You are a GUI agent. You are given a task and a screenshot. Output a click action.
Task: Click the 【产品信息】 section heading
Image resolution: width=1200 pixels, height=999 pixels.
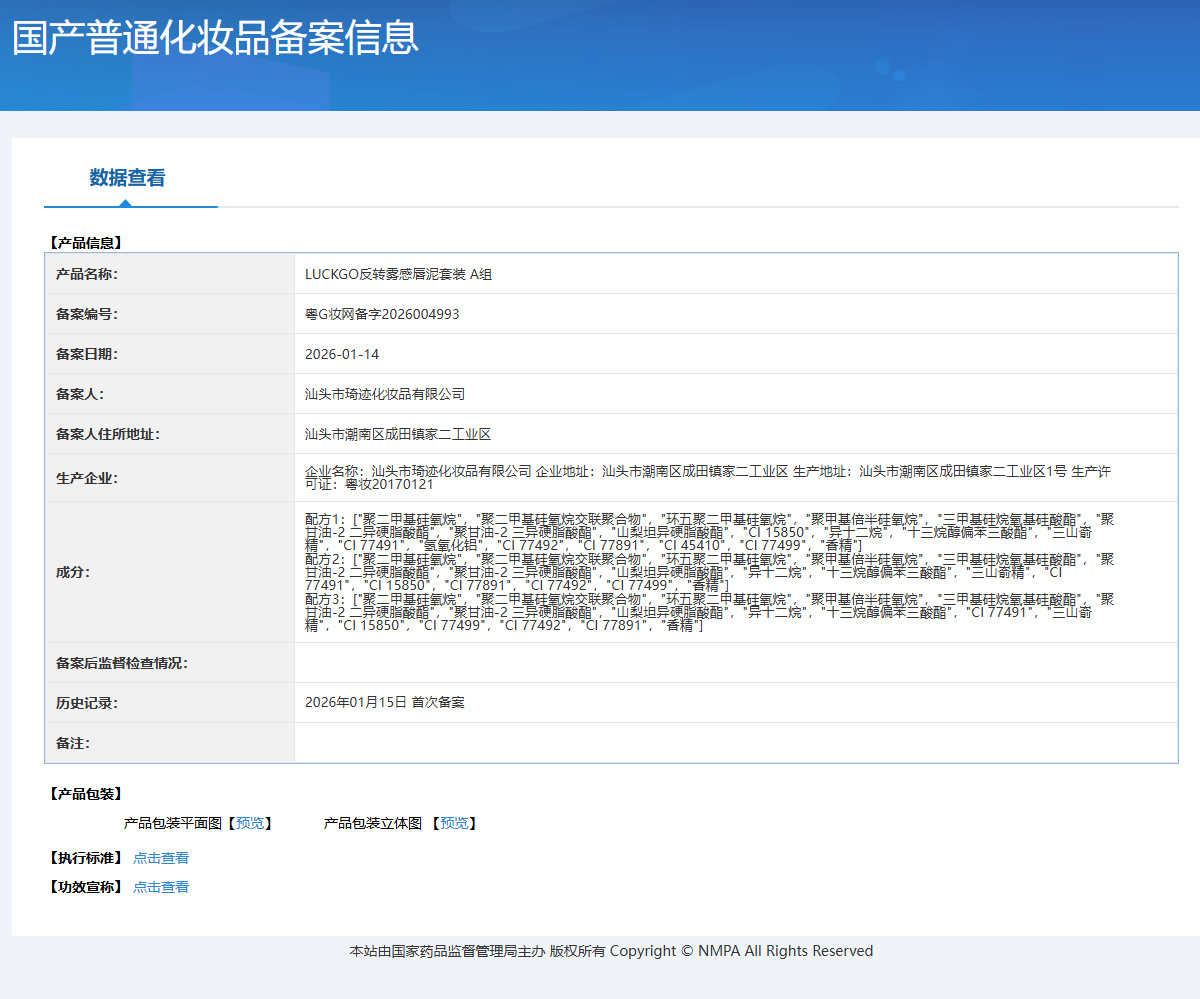(85, 242)
